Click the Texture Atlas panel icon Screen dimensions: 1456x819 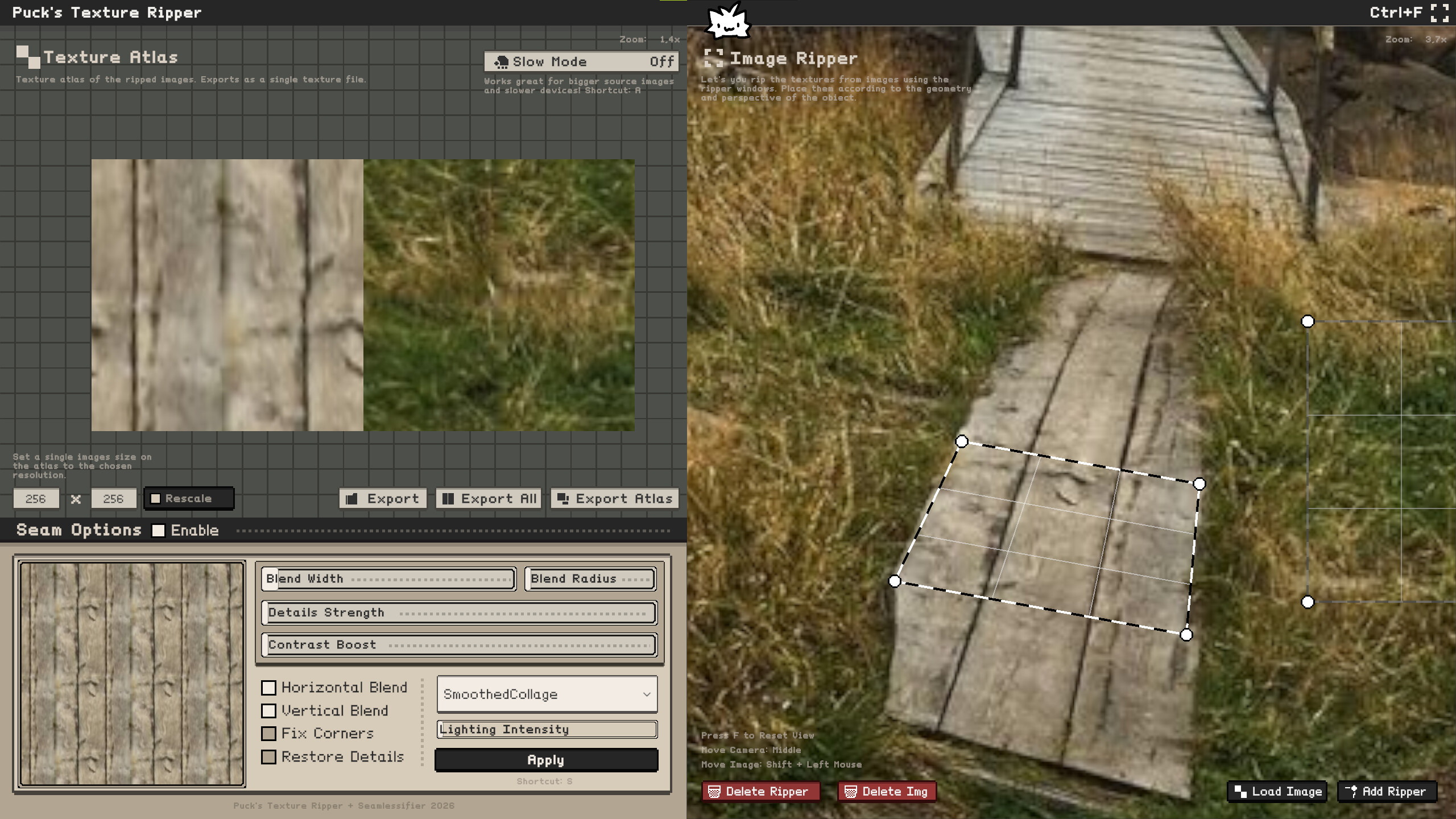tap(28, 57)
